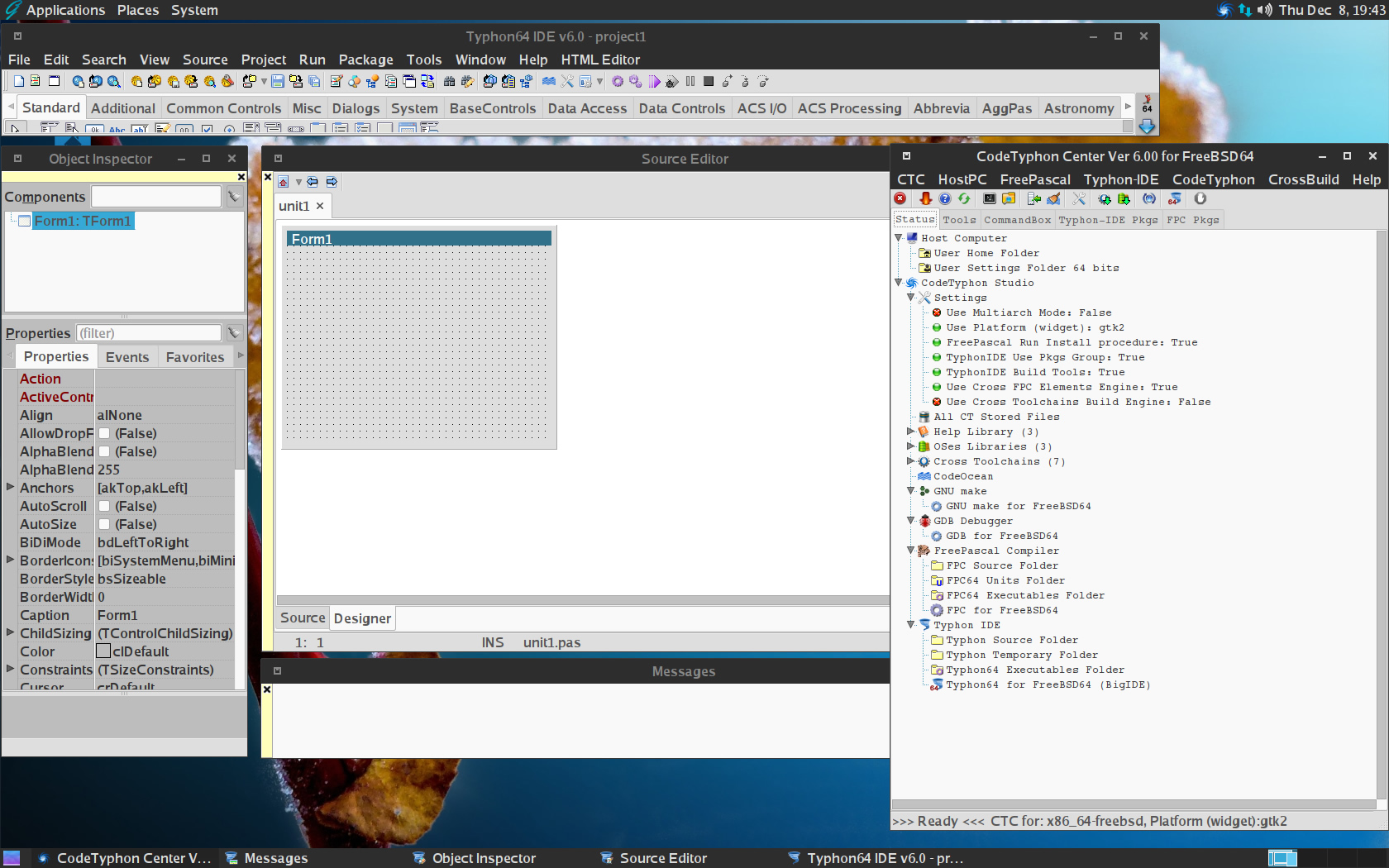Image resolution: width=1389 pixels, height=868 pixels.
Task: Open the CrossBuild menu in CodeTyphon Center
Action: click(1303, 179)
